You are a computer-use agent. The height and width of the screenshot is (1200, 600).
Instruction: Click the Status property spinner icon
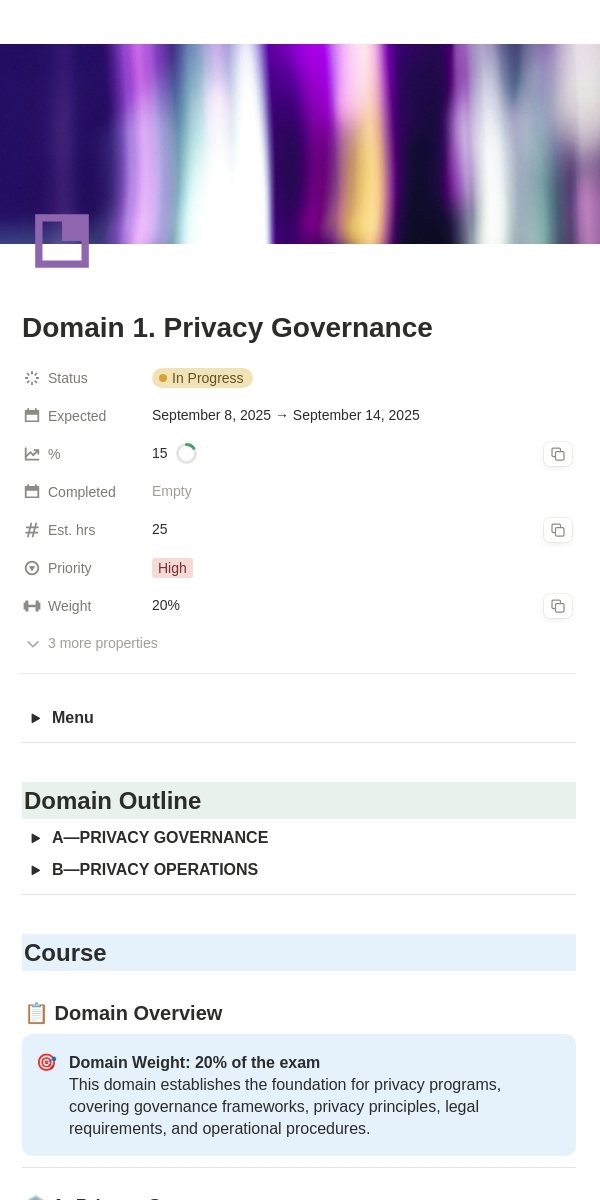point(32,378)
